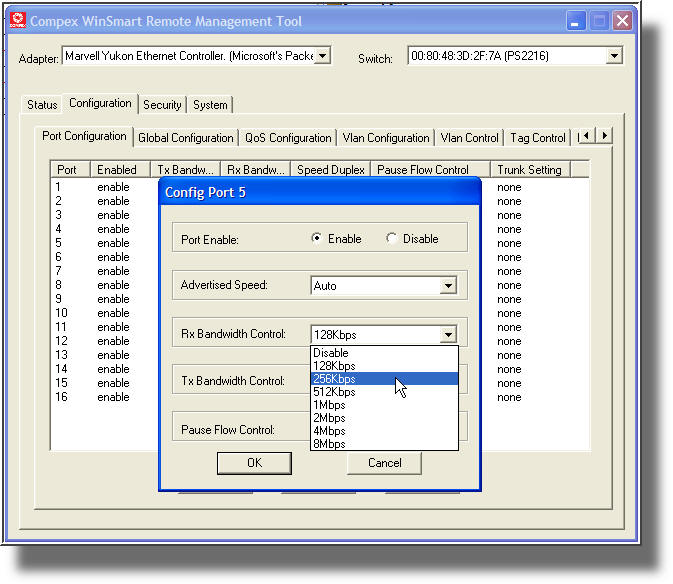Select port 12 row in the list
This screenshot has height=584, width=673.
(x=61, y=341)
